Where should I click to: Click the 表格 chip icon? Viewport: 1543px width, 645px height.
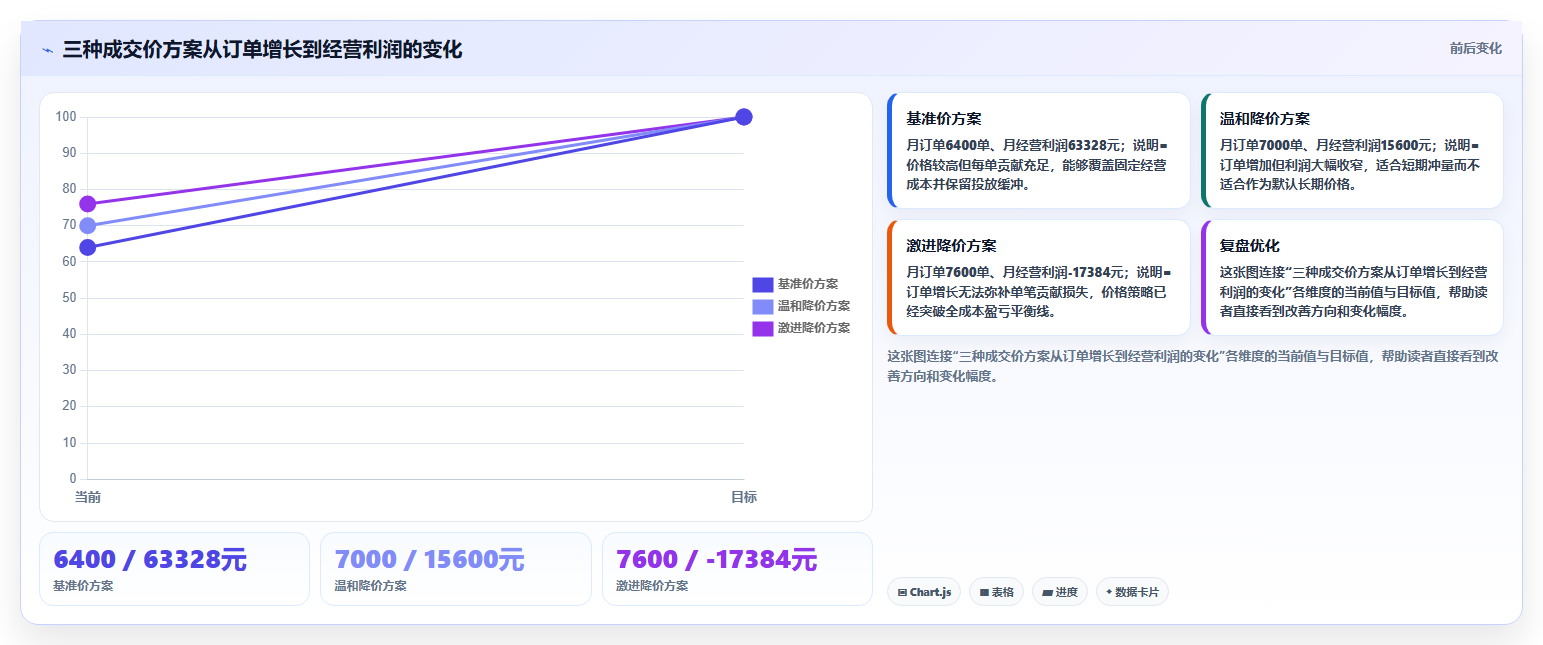pyautogui.click(x=984, y=592)
